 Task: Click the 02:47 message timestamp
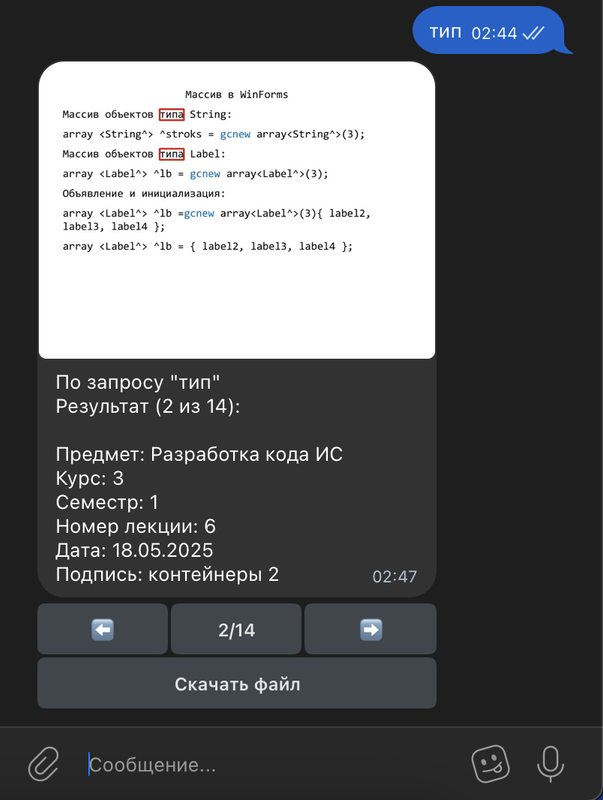394,577
